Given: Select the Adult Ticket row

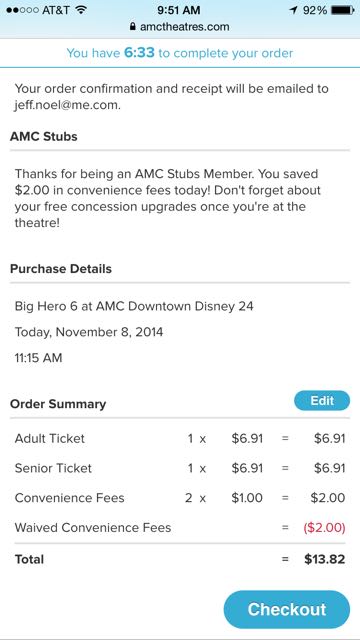Looking at the screenshot, I should [x=180, y=439].
